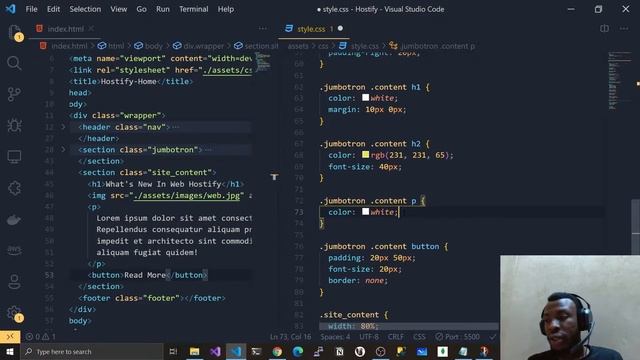Click css folder breadcrumb item
Image resolution: width=640 pixels, height=360 pixels.
tap(323, 46)
